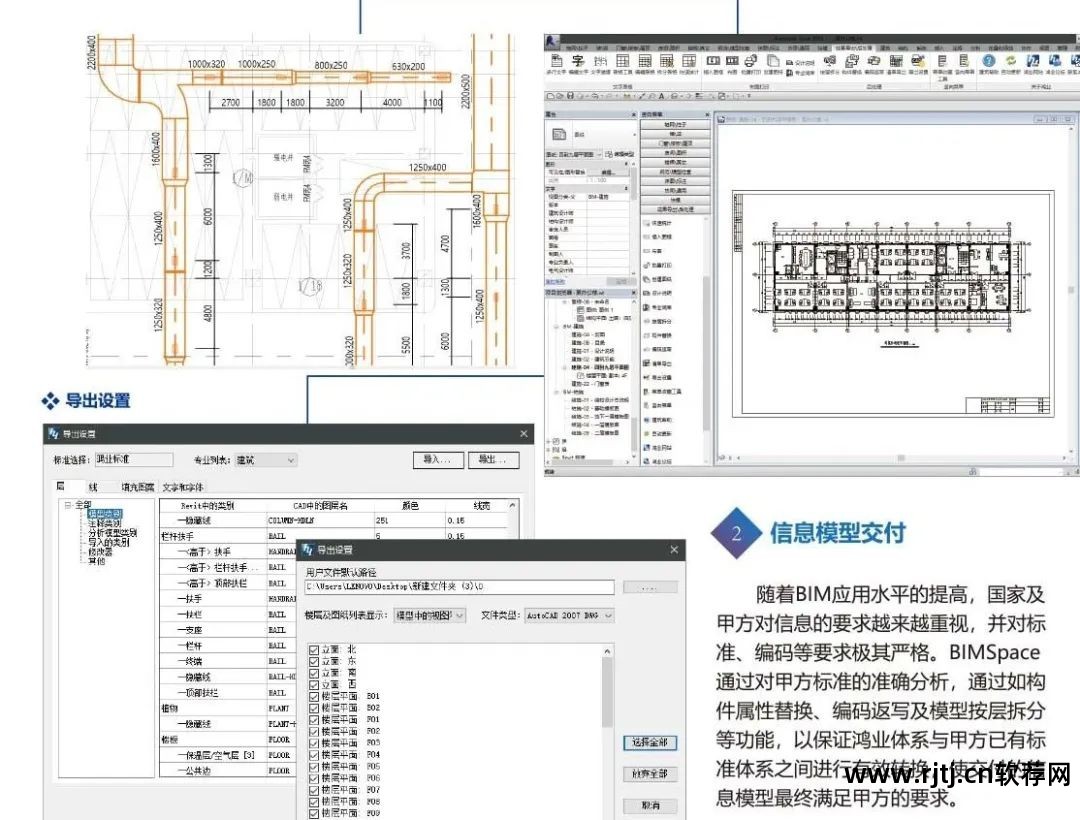Click the 导出... button
Image resolution: width=1080 pixels, height=820 pixels.
pyautogui.click(x=492, y=459)
